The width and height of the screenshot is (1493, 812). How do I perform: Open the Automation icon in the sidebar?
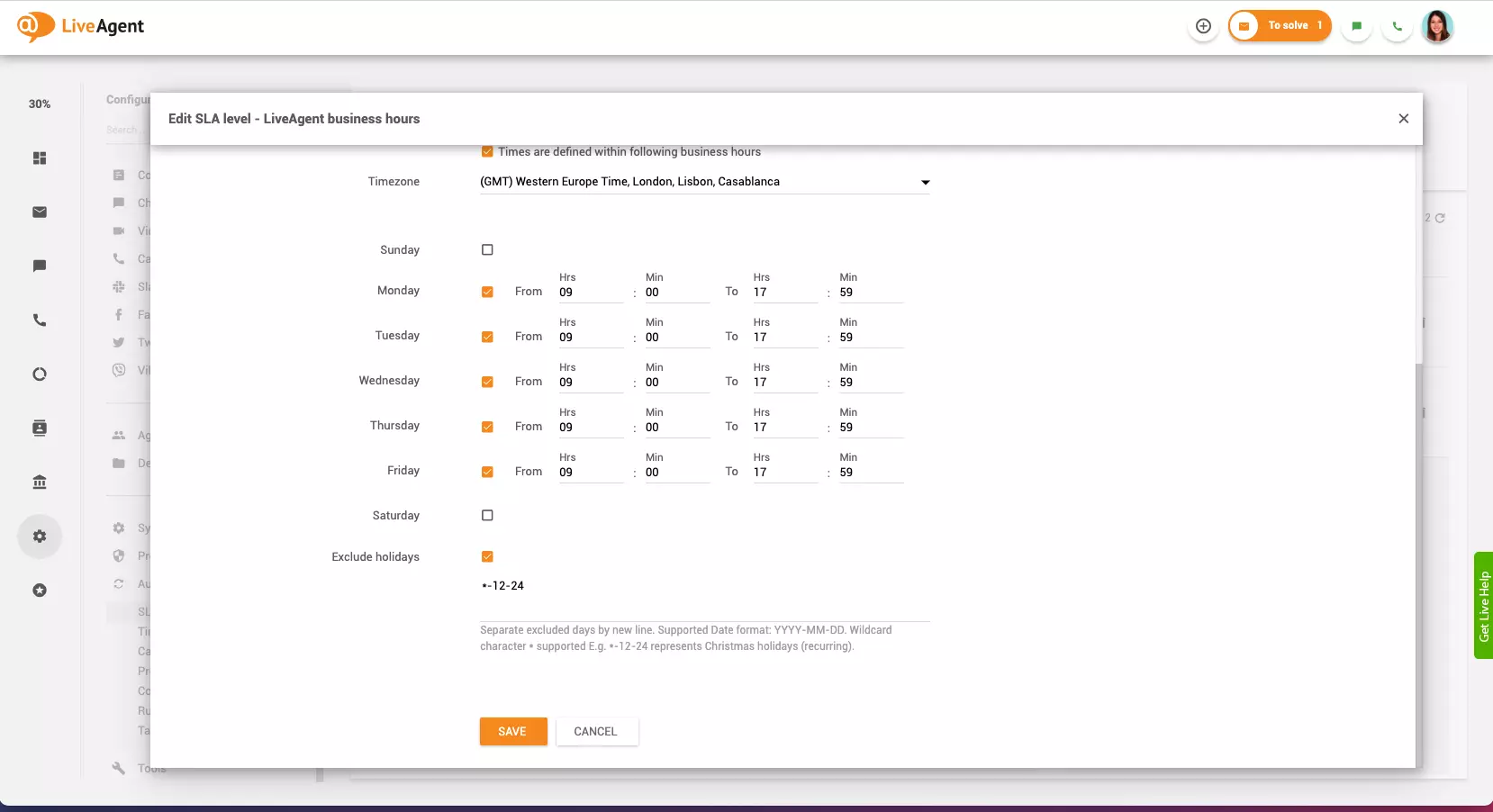pyautogui.click(x=39, y=374)
